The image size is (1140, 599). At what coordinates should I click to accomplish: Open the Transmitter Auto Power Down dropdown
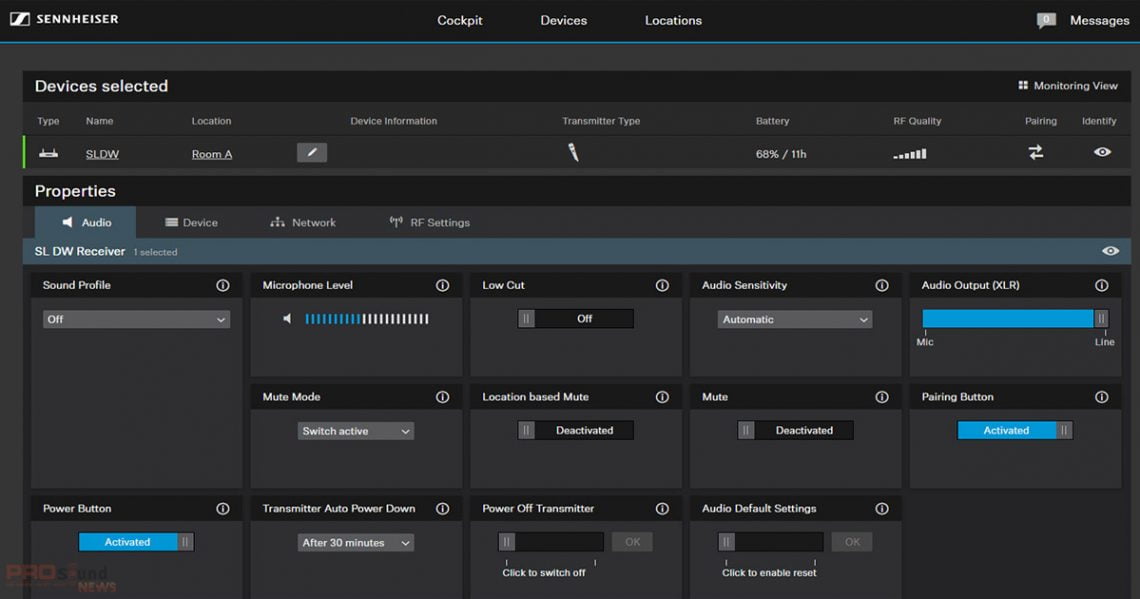pyautogui.click(x=356, y=543)
